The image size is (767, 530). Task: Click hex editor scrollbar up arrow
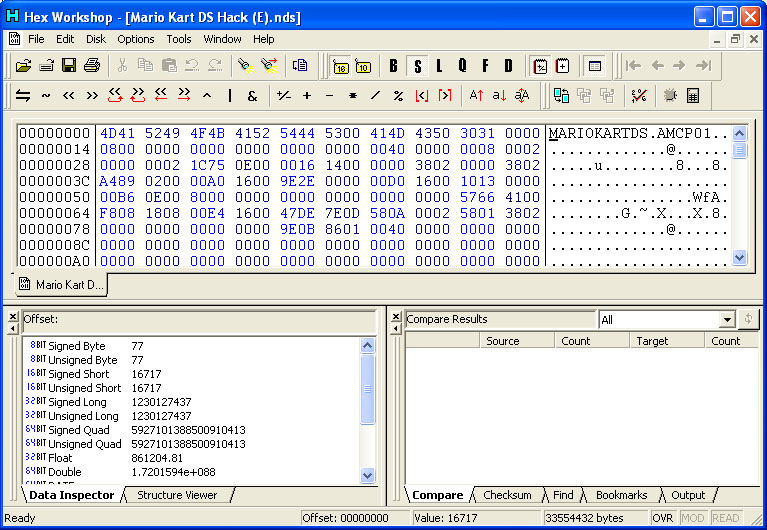pyautogui.click(x=739, y=133)
